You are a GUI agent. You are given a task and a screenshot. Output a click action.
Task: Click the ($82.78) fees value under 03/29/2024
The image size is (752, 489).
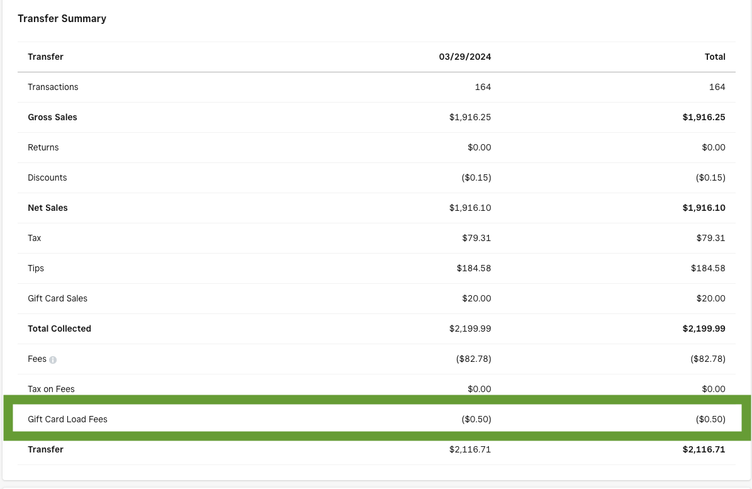coord(472,359)
